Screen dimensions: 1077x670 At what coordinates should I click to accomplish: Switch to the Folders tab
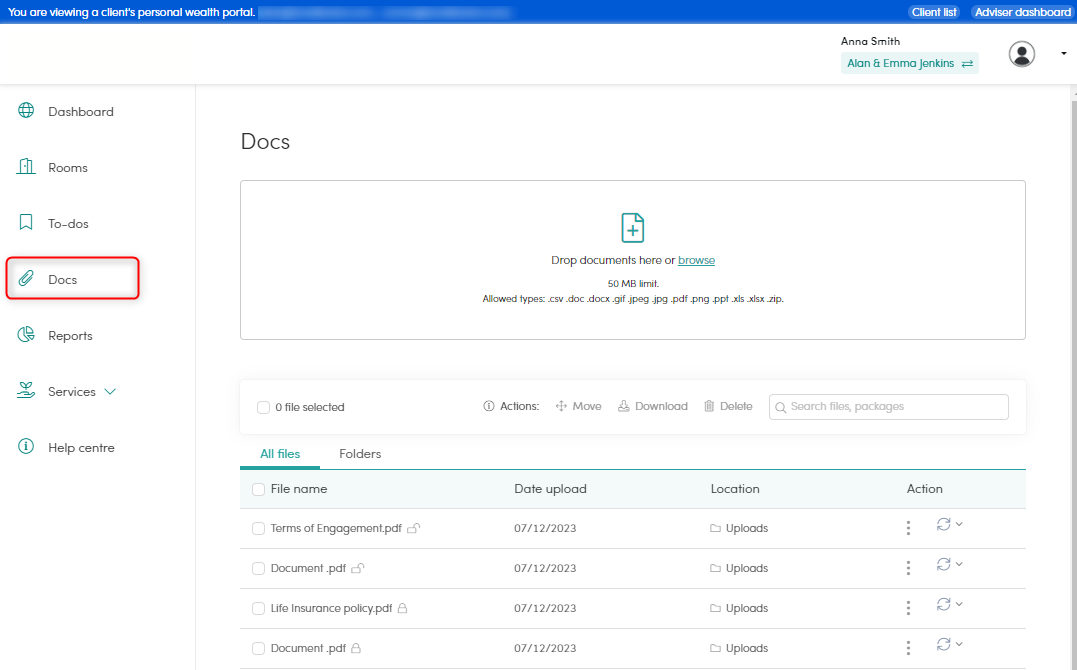pos(360,454)
